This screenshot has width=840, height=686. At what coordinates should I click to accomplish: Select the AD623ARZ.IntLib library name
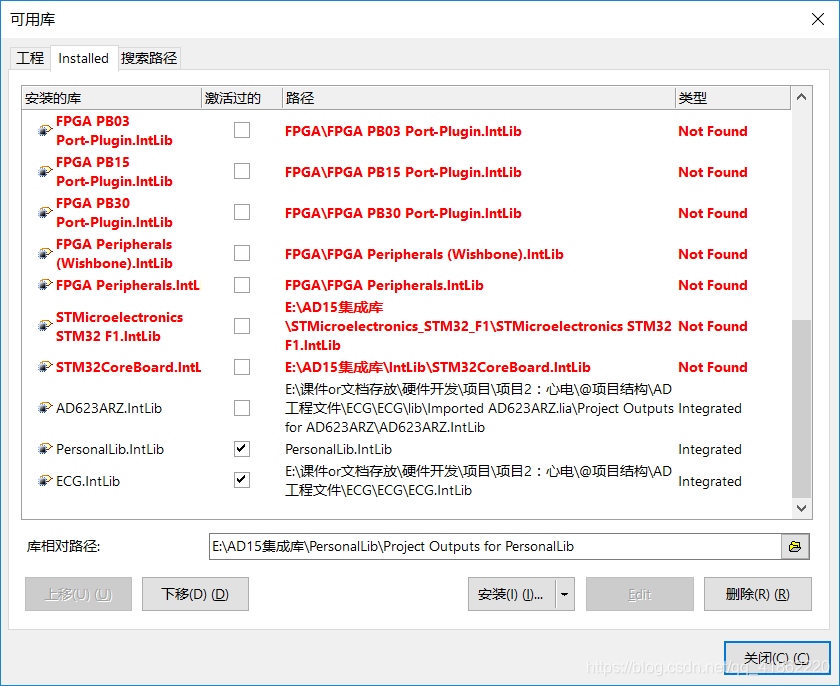click(109, 409)
